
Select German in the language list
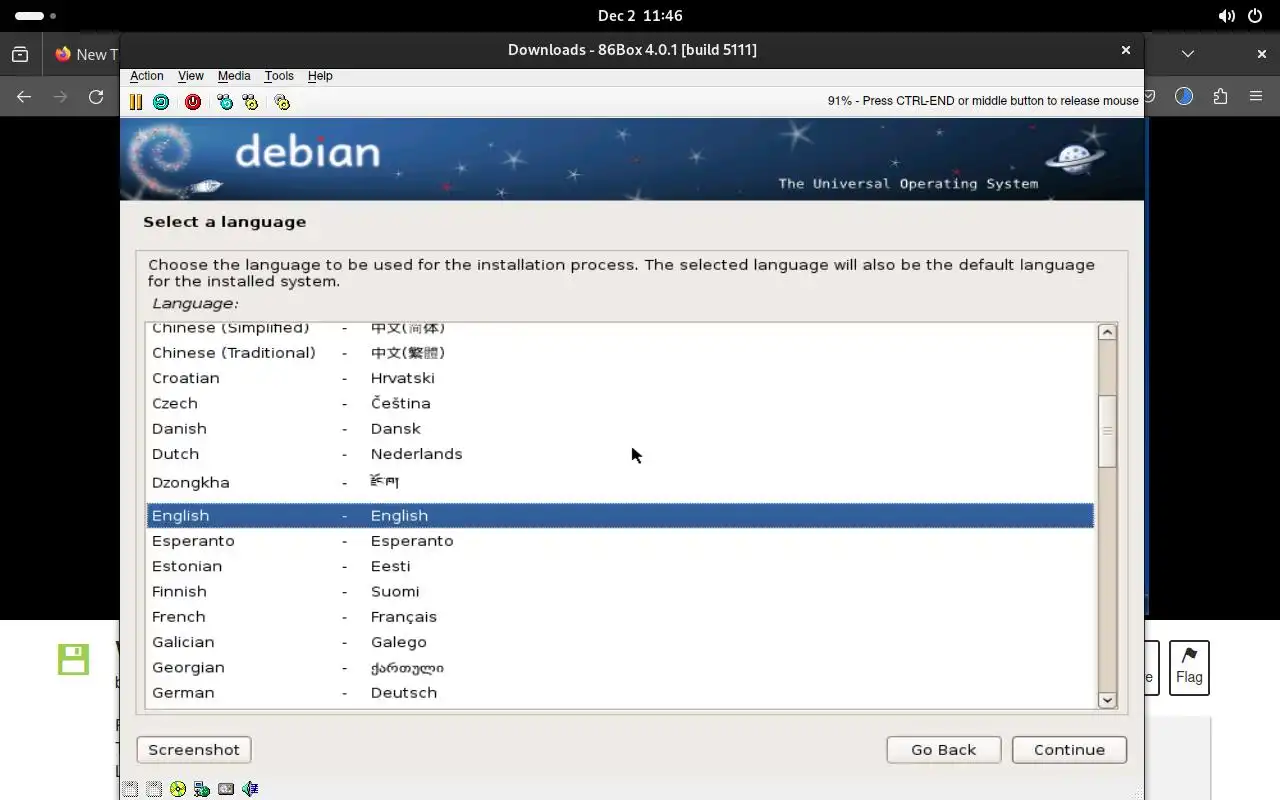pyautogui.click(x=620, y=692)
